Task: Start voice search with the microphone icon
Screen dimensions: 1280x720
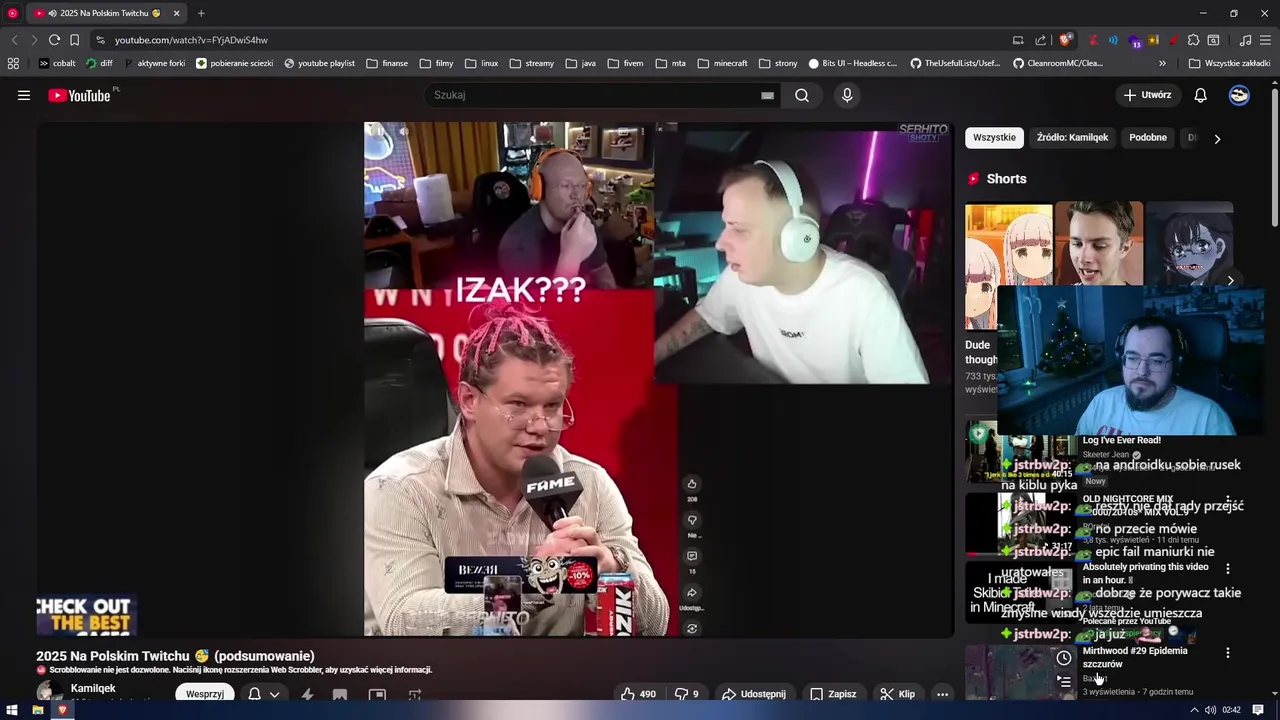Action: pos(847,95)
